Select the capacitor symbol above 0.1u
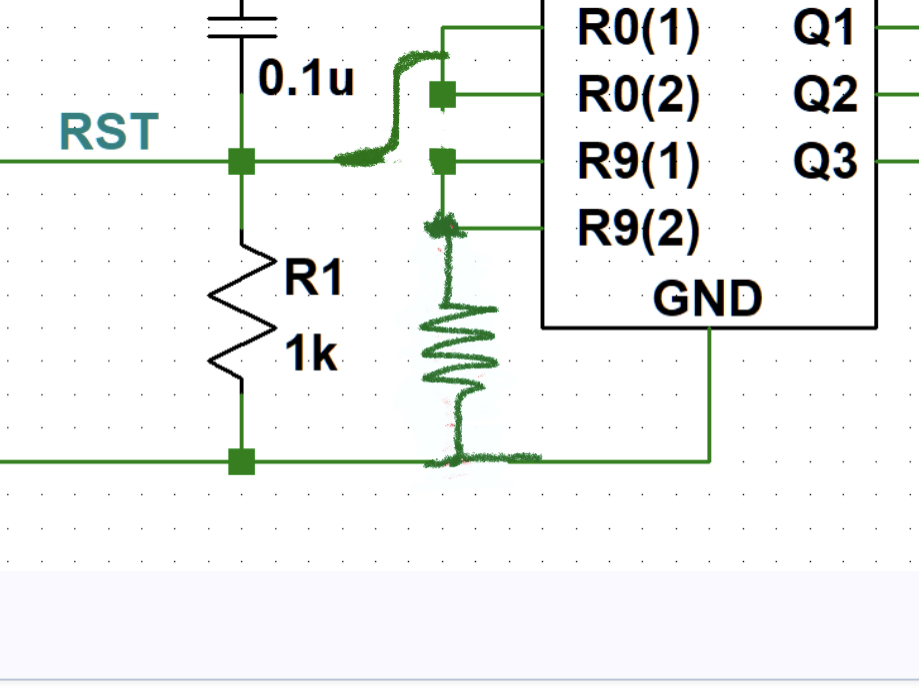Screen dimensions: 919x689 pos(242,28)
